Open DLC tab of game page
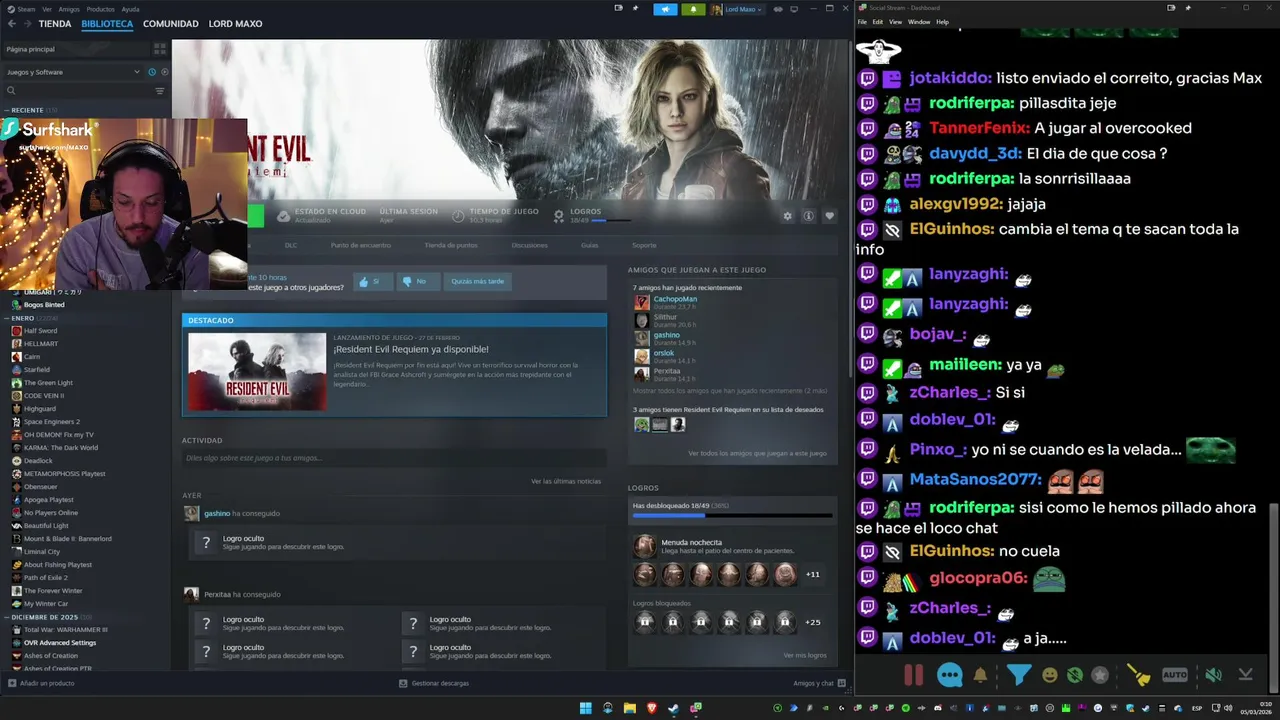Viewport: 1280px width, 720px height. tap(291, 245)
